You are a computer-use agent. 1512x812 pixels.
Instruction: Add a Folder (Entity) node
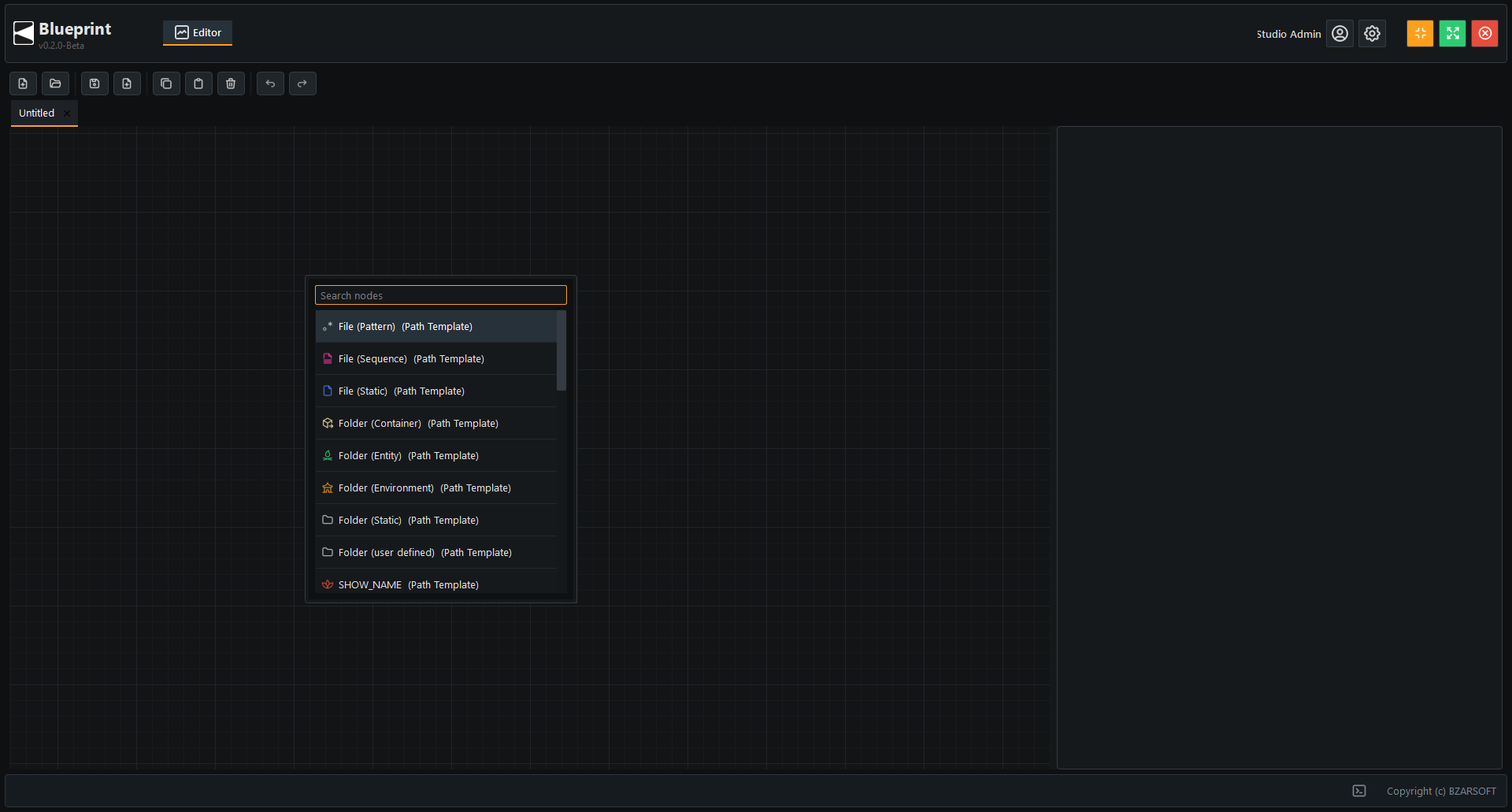(435, 455)
